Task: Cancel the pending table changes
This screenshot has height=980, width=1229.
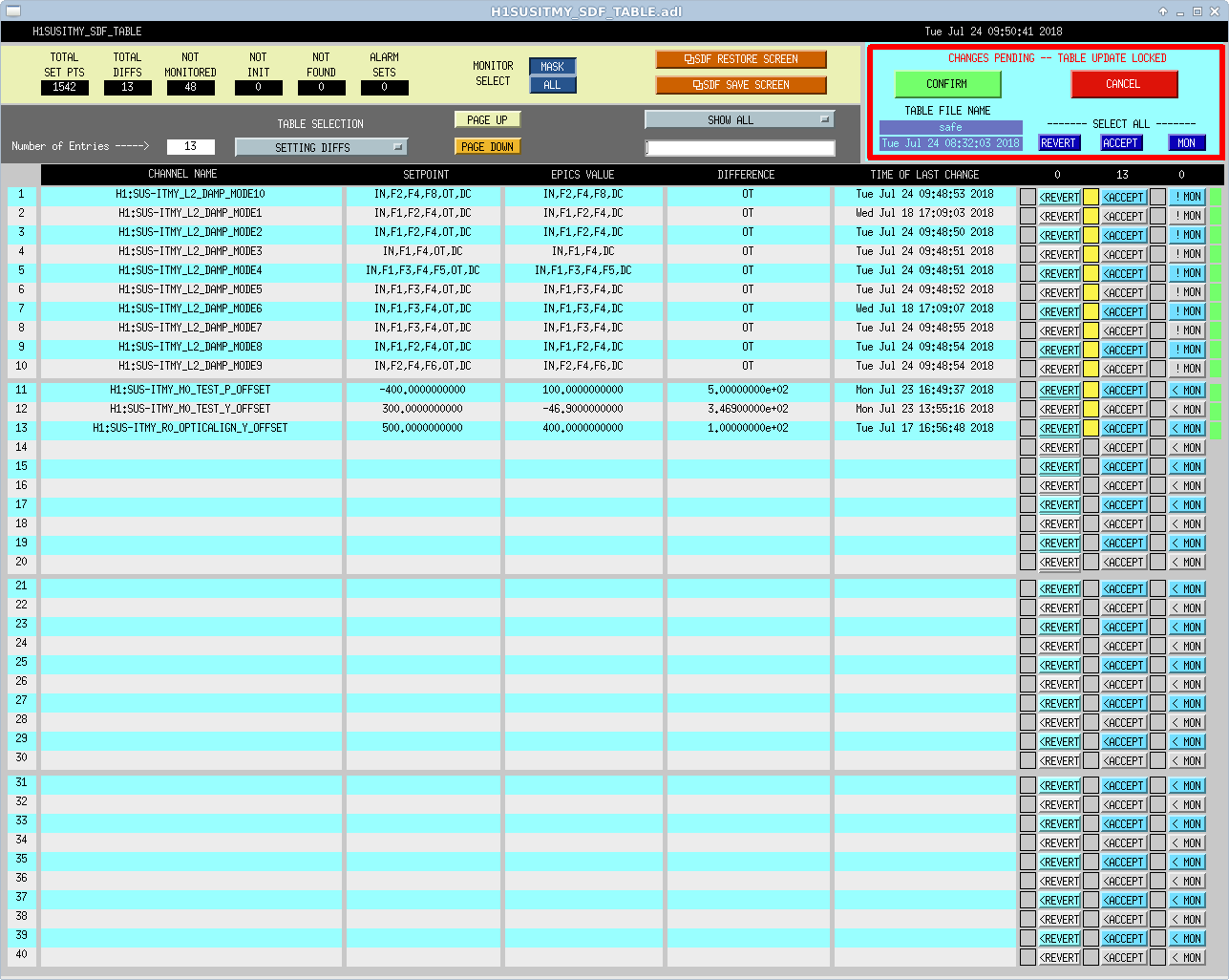Action: 1124,84
